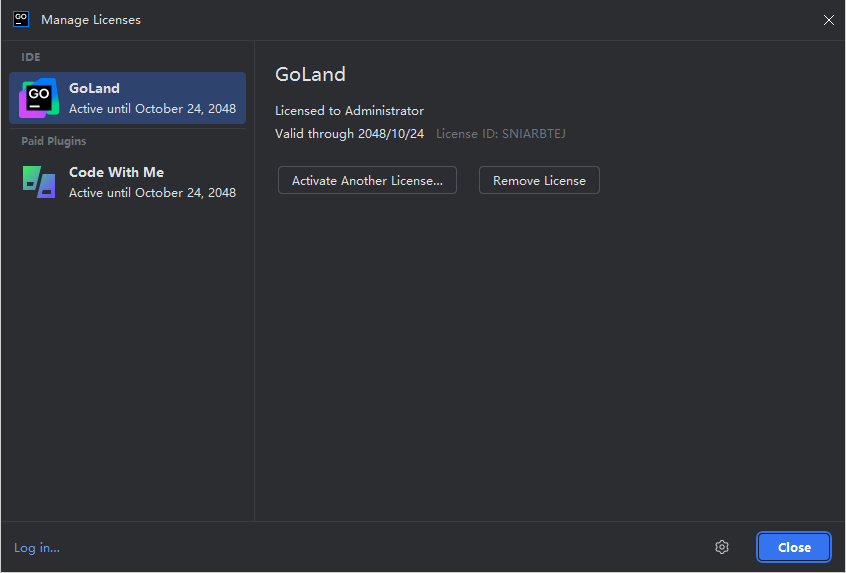The height and width of the screenshot is (573, 846).
Task: Open the gear settings icon at the bottom
Action: (722, 547)
